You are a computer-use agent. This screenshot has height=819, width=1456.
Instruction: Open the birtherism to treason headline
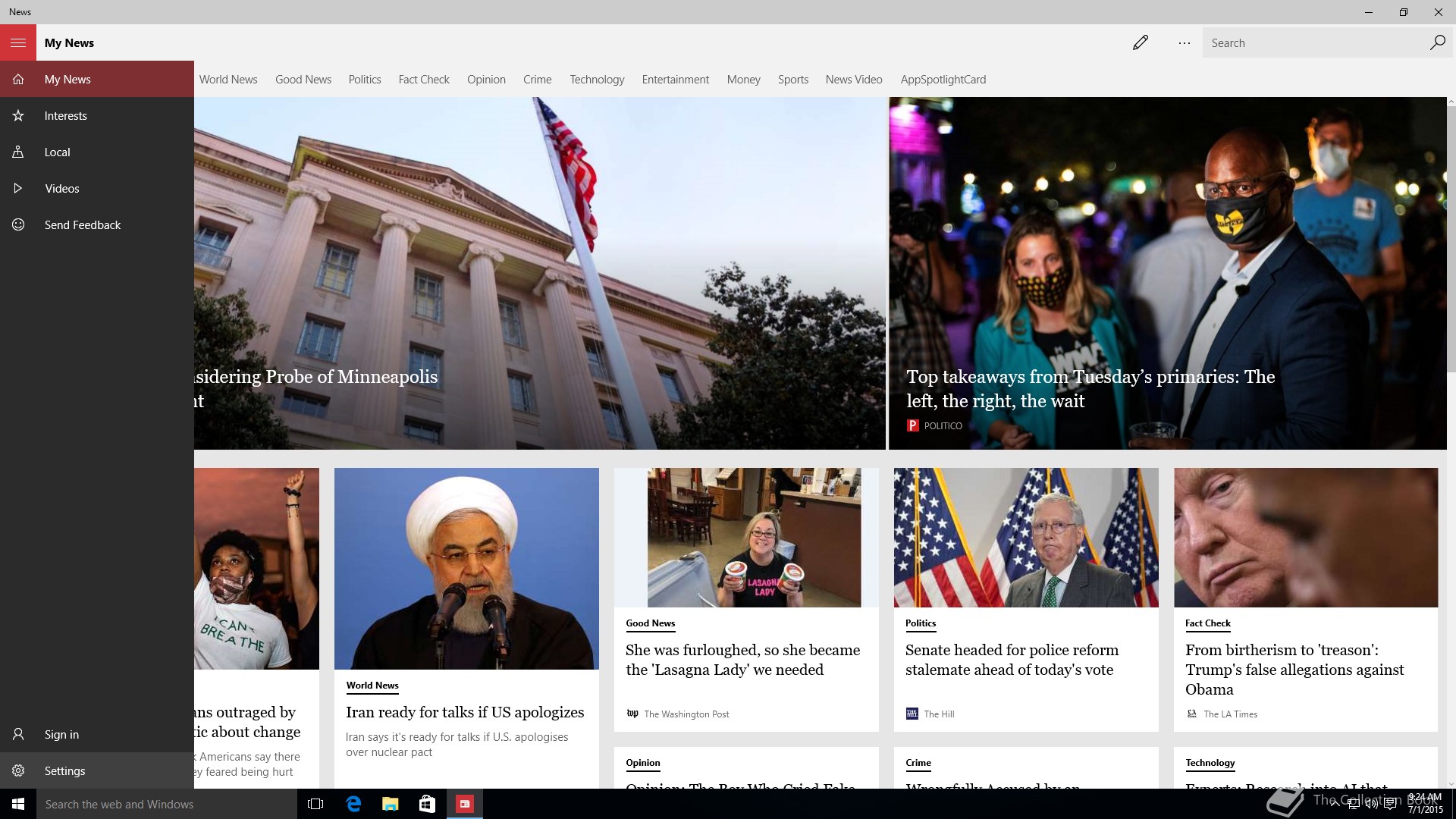(1294, 670)
